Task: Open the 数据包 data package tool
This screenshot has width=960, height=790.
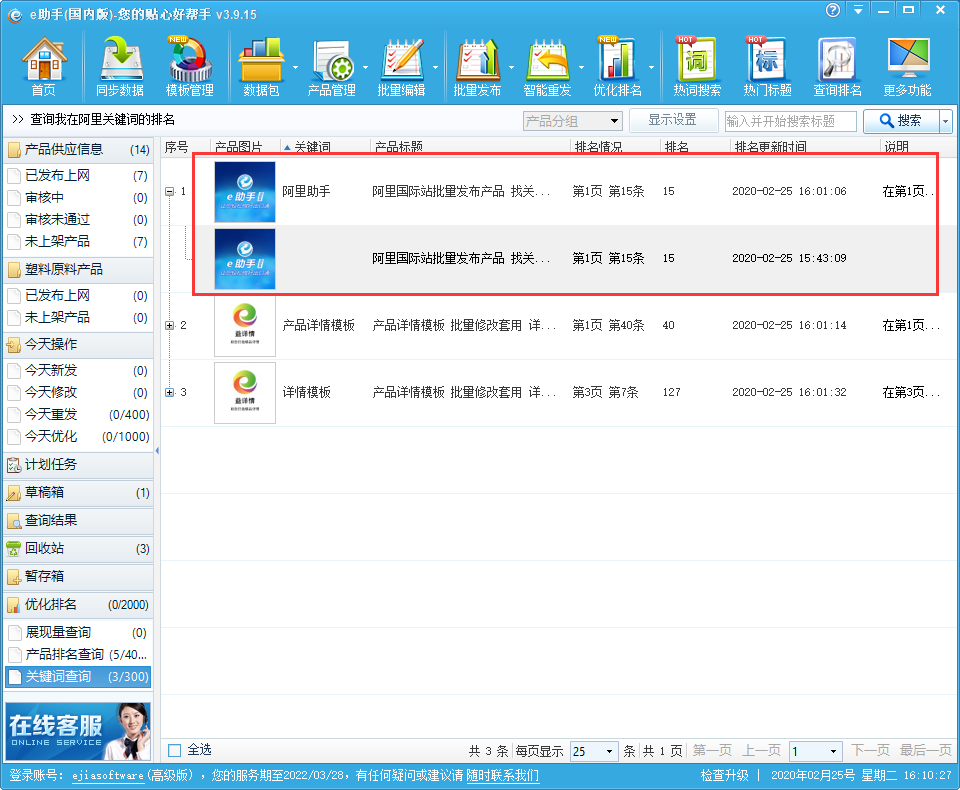Action: point(261,67)
